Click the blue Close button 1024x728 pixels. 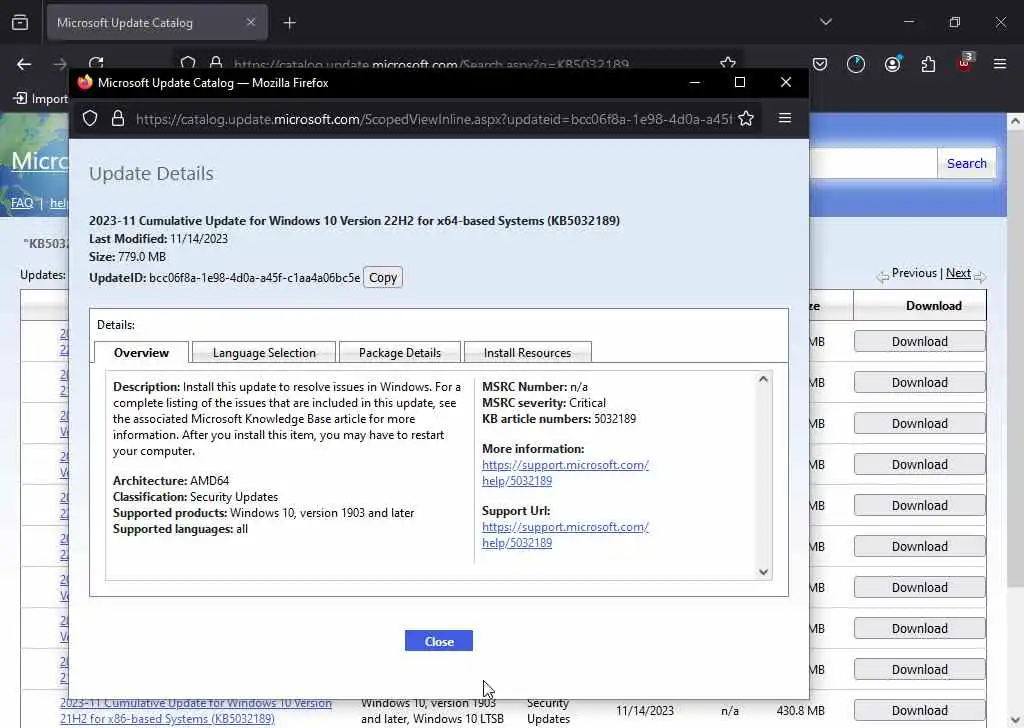point(439,641)
